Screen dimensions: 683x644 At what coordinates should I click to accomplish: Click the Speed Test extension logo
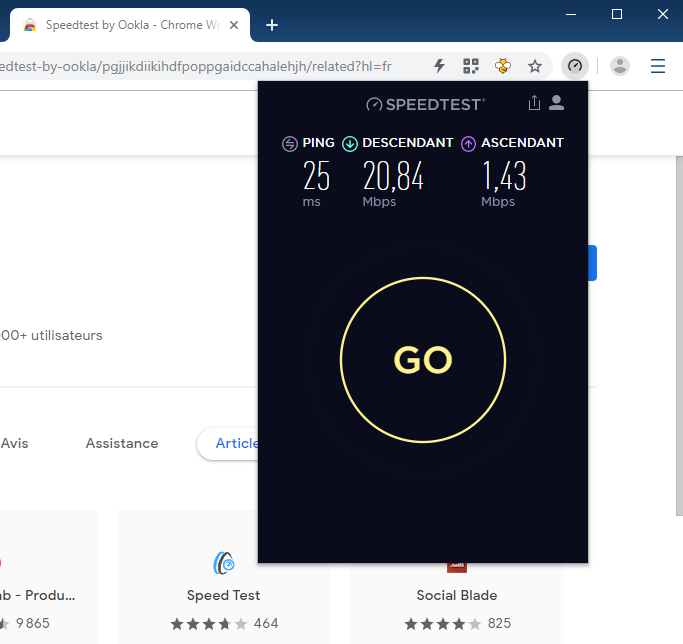pos(224,563)
